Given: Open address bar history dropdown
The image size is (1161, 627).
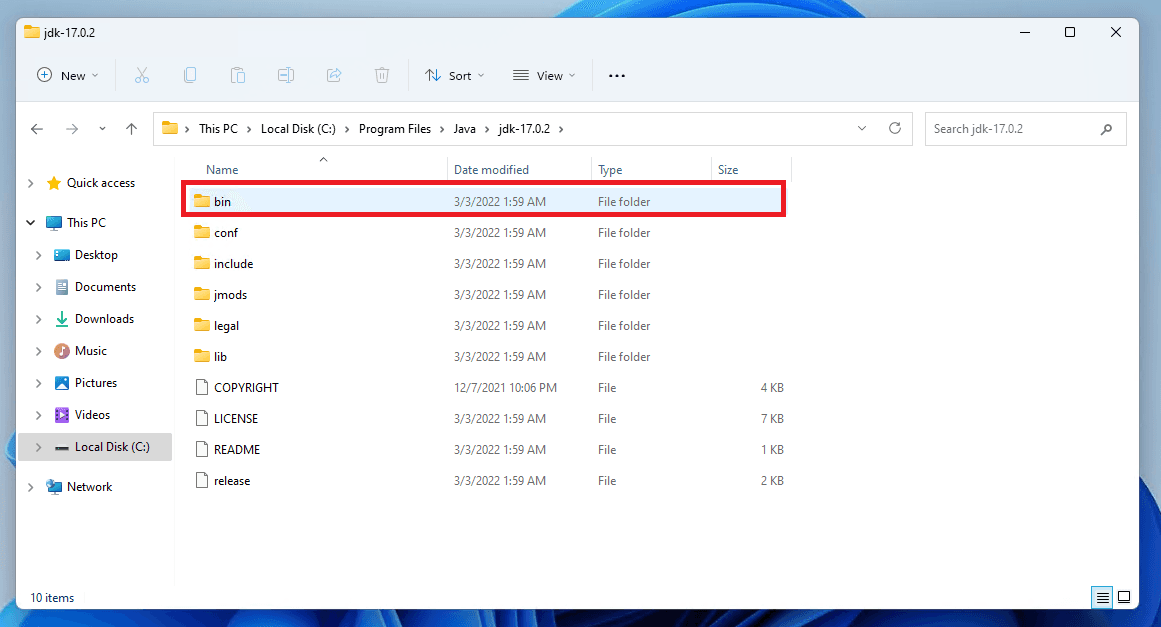Looking at the screenshot, I should pos(862,128).
